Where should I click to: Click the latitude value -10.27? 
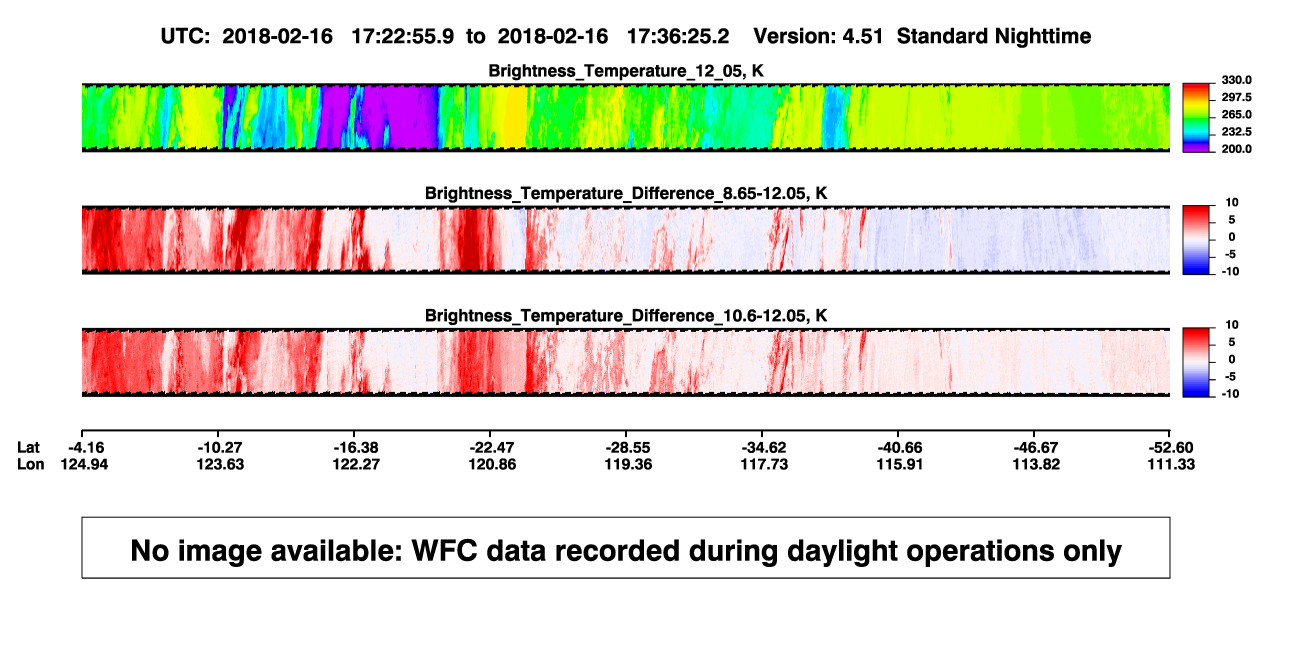pyautogui.click(x=221, y=447)
